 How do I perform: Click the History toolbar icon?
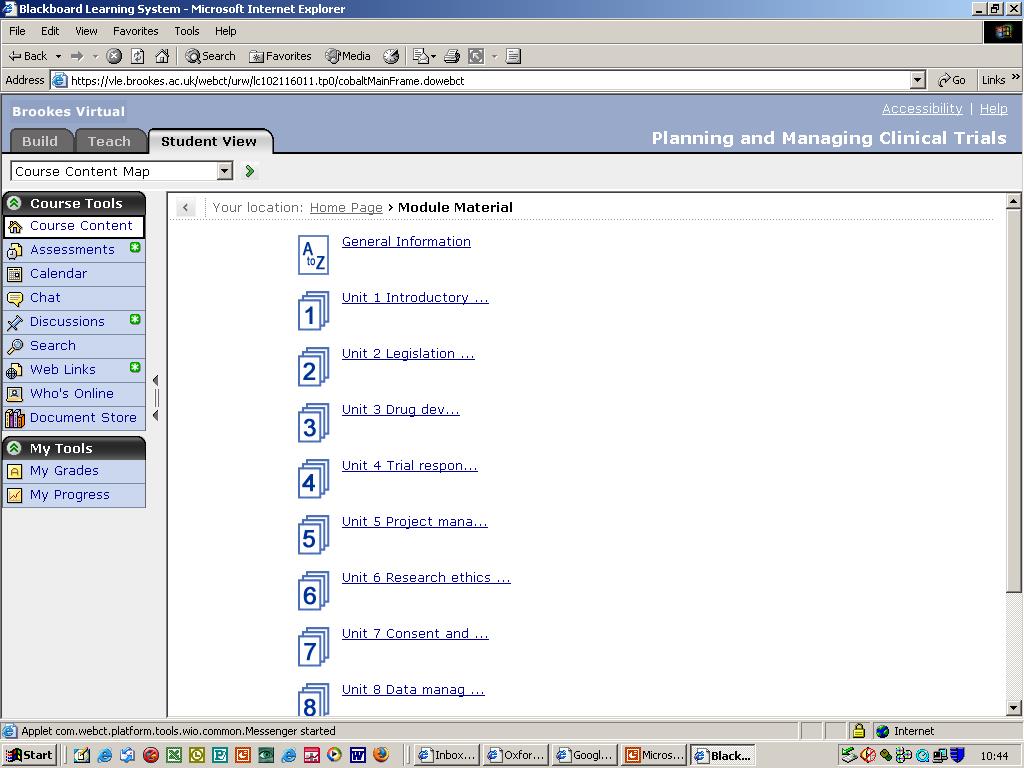point(391,56)
